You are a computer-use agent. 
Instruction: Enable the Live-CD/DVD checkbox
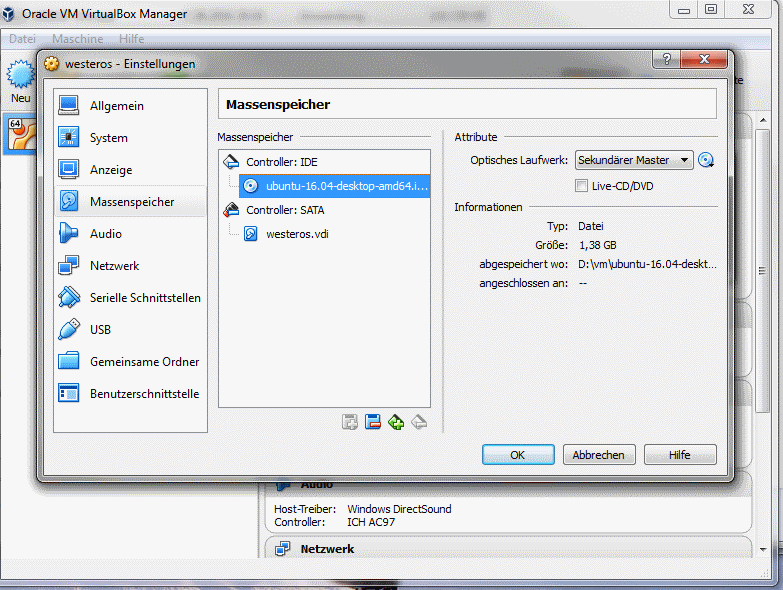point(581,186)
